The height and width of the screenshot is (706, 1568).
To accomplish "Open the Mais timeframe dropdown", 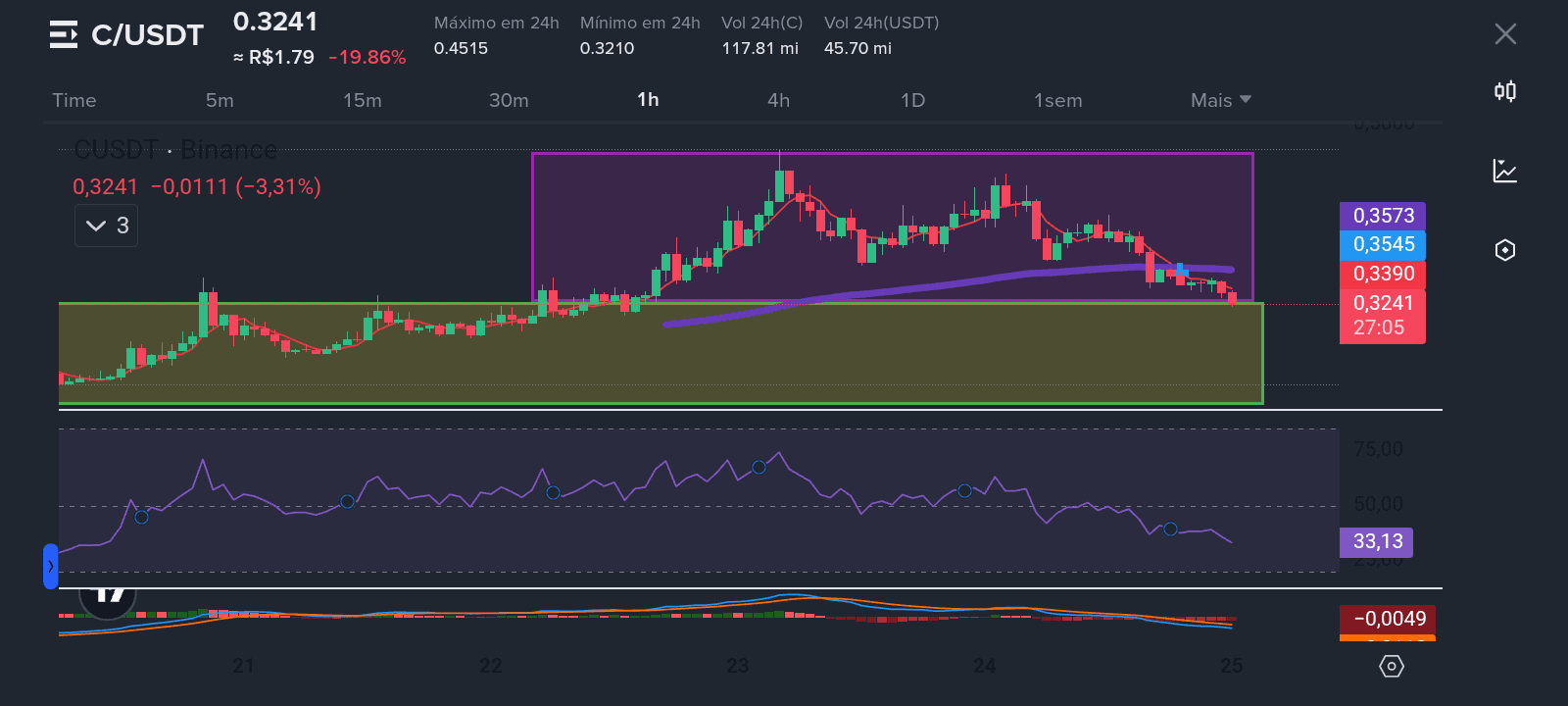I will point(1221,100).
